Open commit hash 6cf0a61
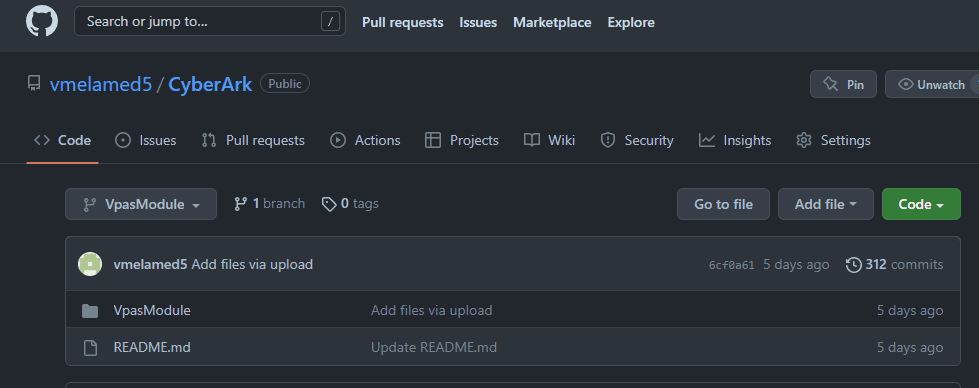This screenshot has width=979, height=388. [731, 265]
